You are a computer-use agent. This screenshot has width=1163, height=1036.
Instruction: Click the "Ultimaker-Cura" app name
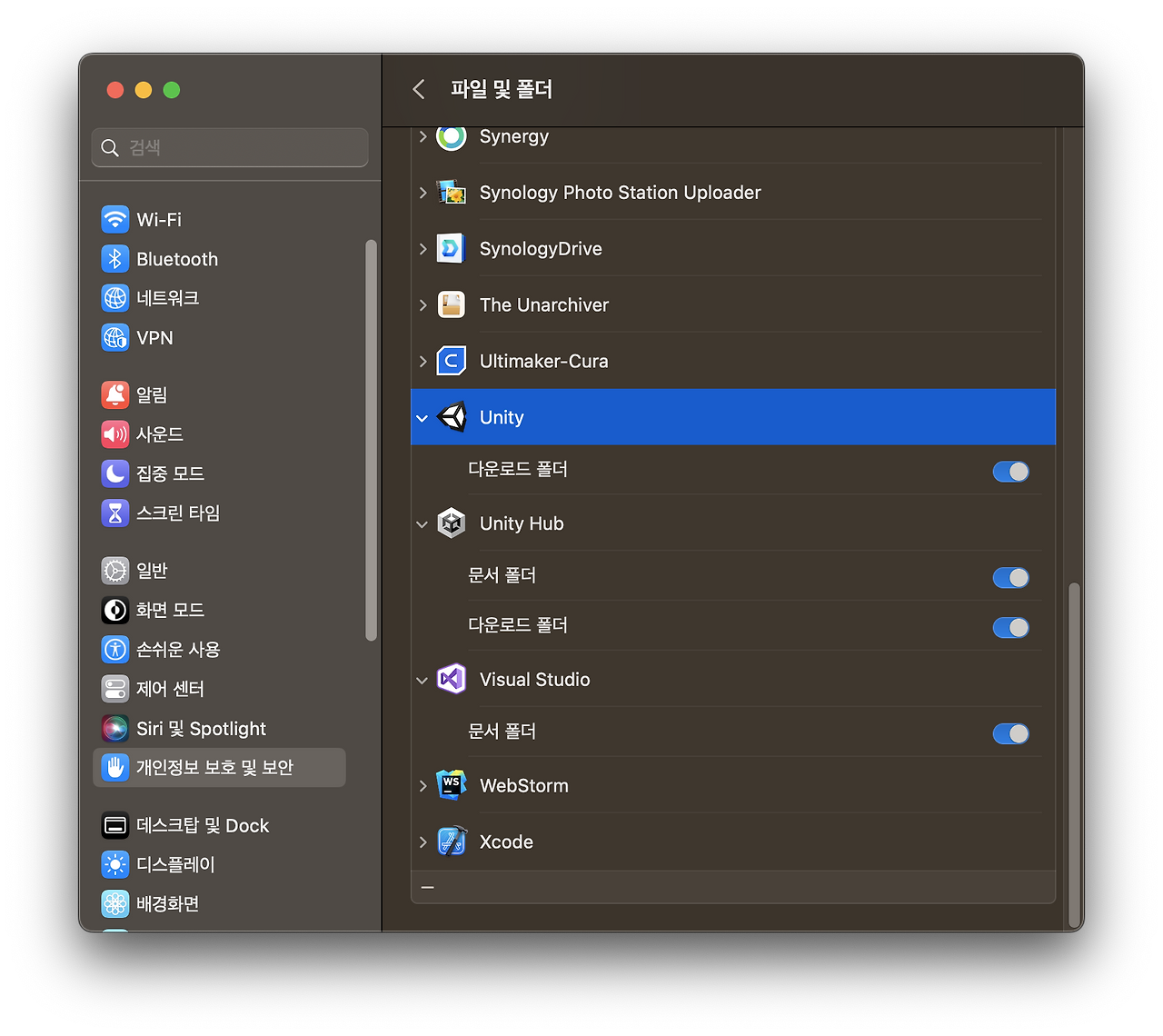[x=544, y=362]
